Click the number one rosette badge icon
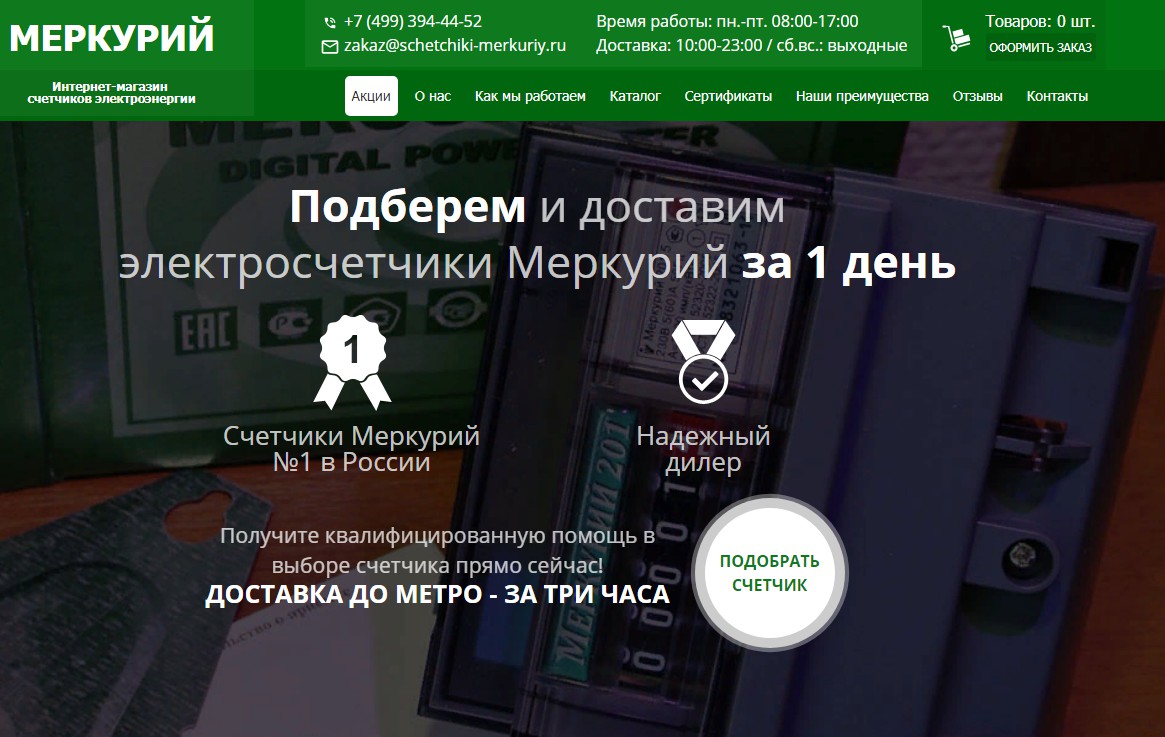The image size is (1165, 737). [353, 362]
